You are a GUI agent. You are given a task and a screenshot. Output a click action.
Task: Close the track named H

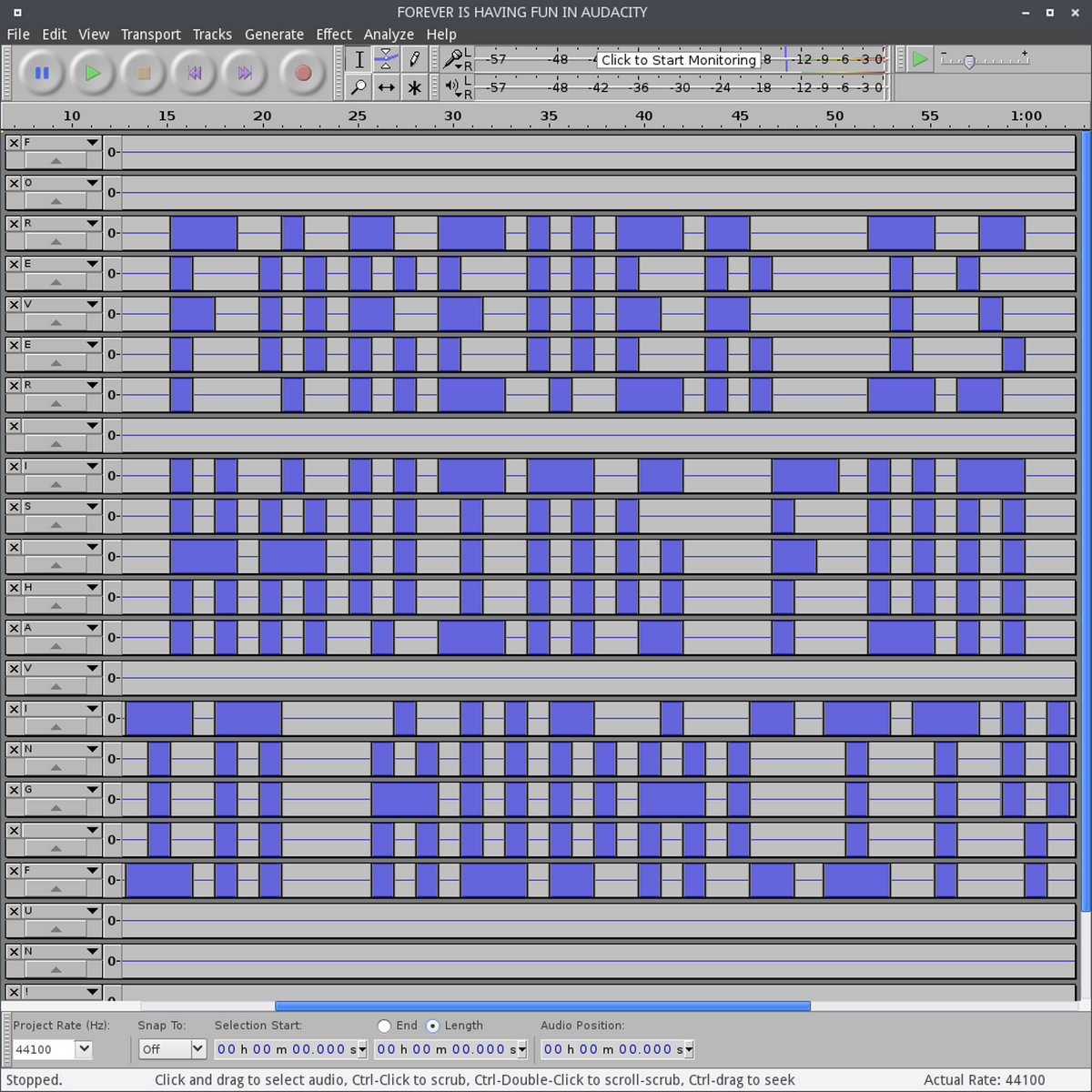(14, 588)
